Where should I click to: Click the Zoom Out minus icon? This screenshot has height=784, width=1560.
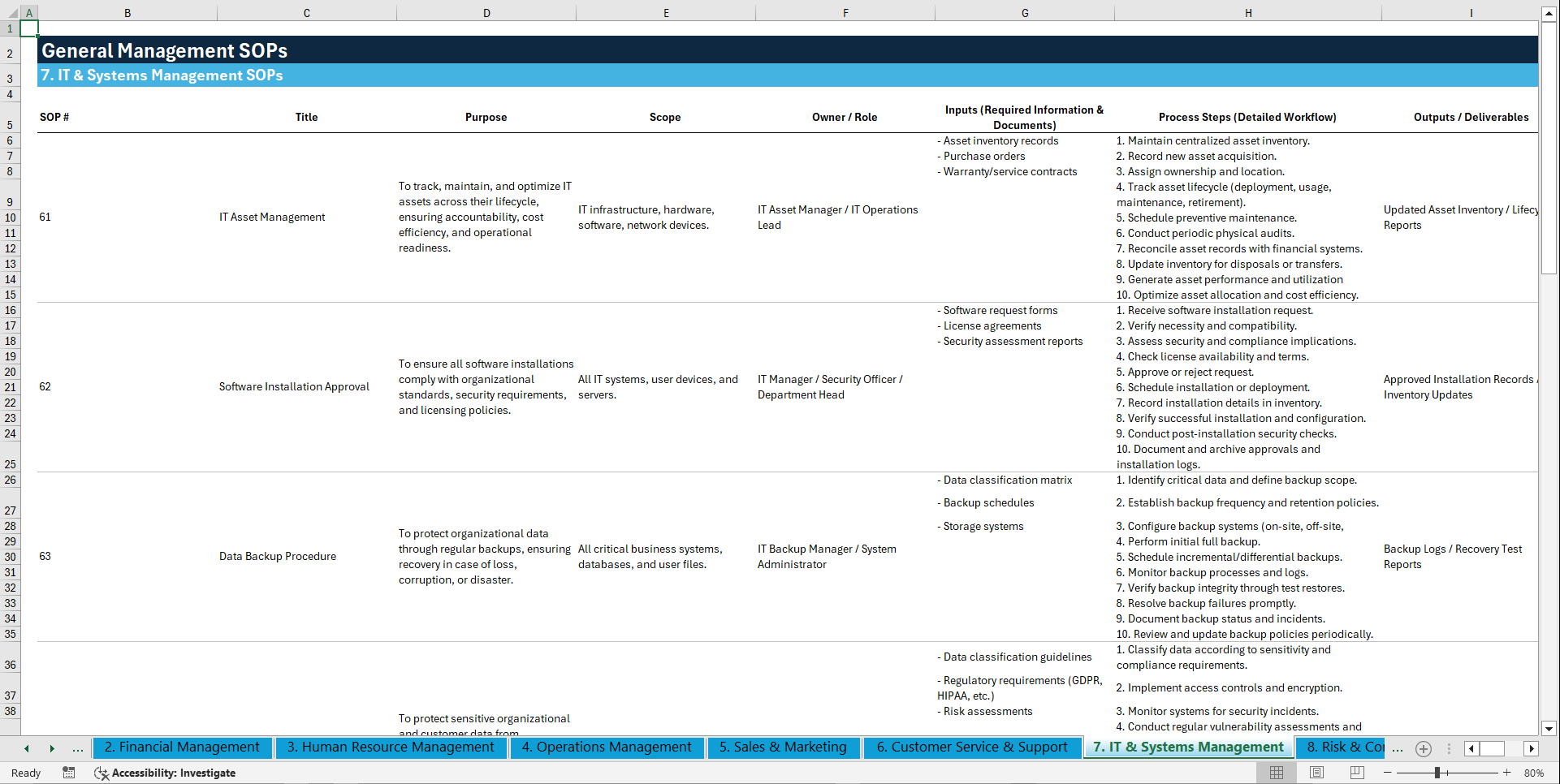tap(1388, 773)
